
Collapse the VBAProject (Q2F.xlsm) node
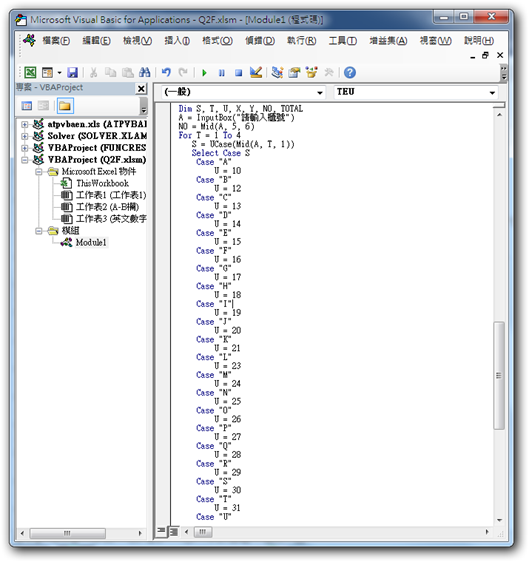click(x=24, y=160)
